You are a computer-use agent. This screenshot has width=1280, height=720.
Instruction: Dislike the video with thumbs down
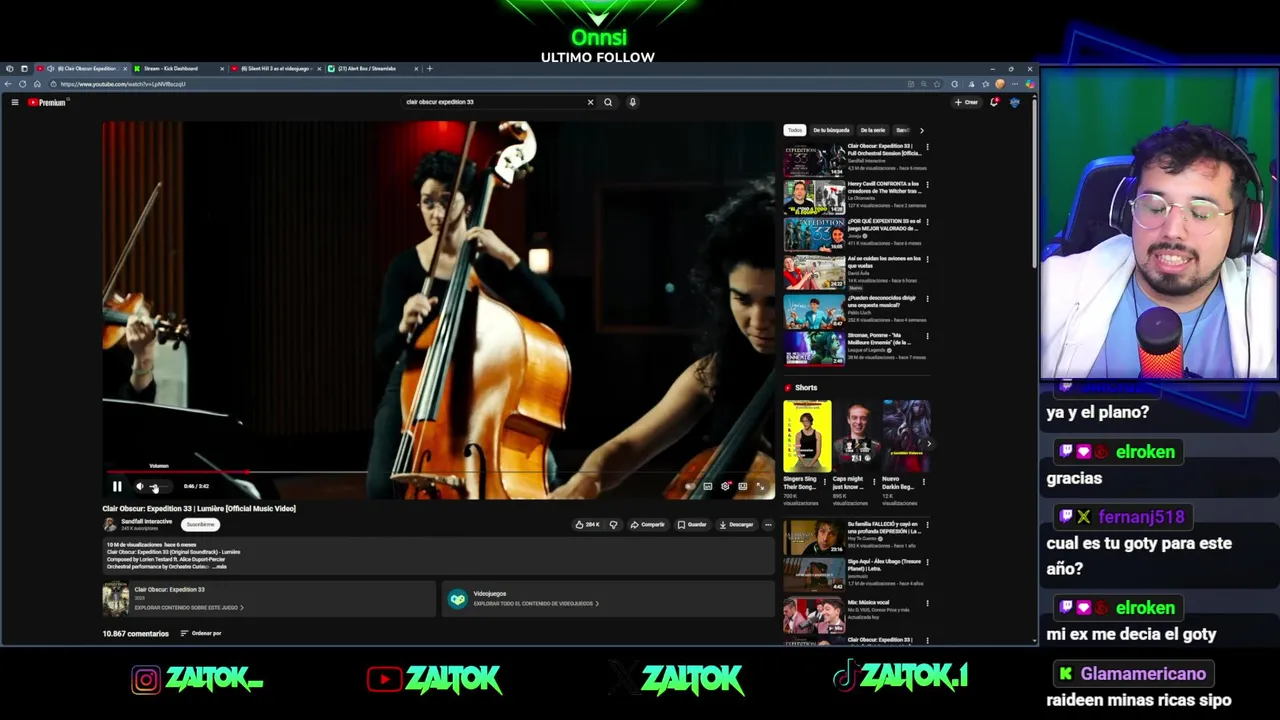[613, 524]
